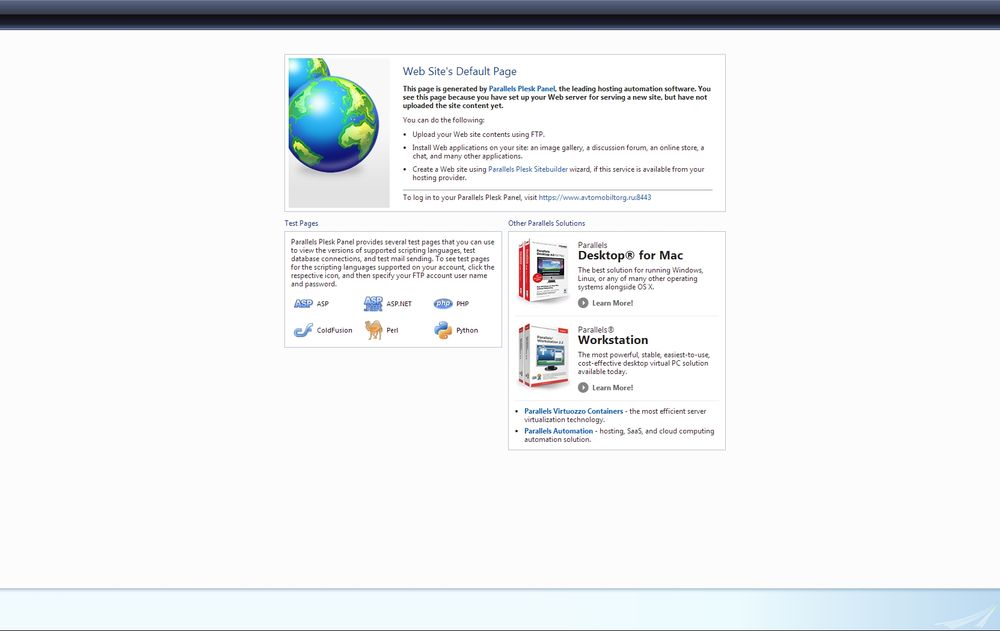
Task: Click Learn More under Desktop for Mac
Action: click(x=612, y=303)
